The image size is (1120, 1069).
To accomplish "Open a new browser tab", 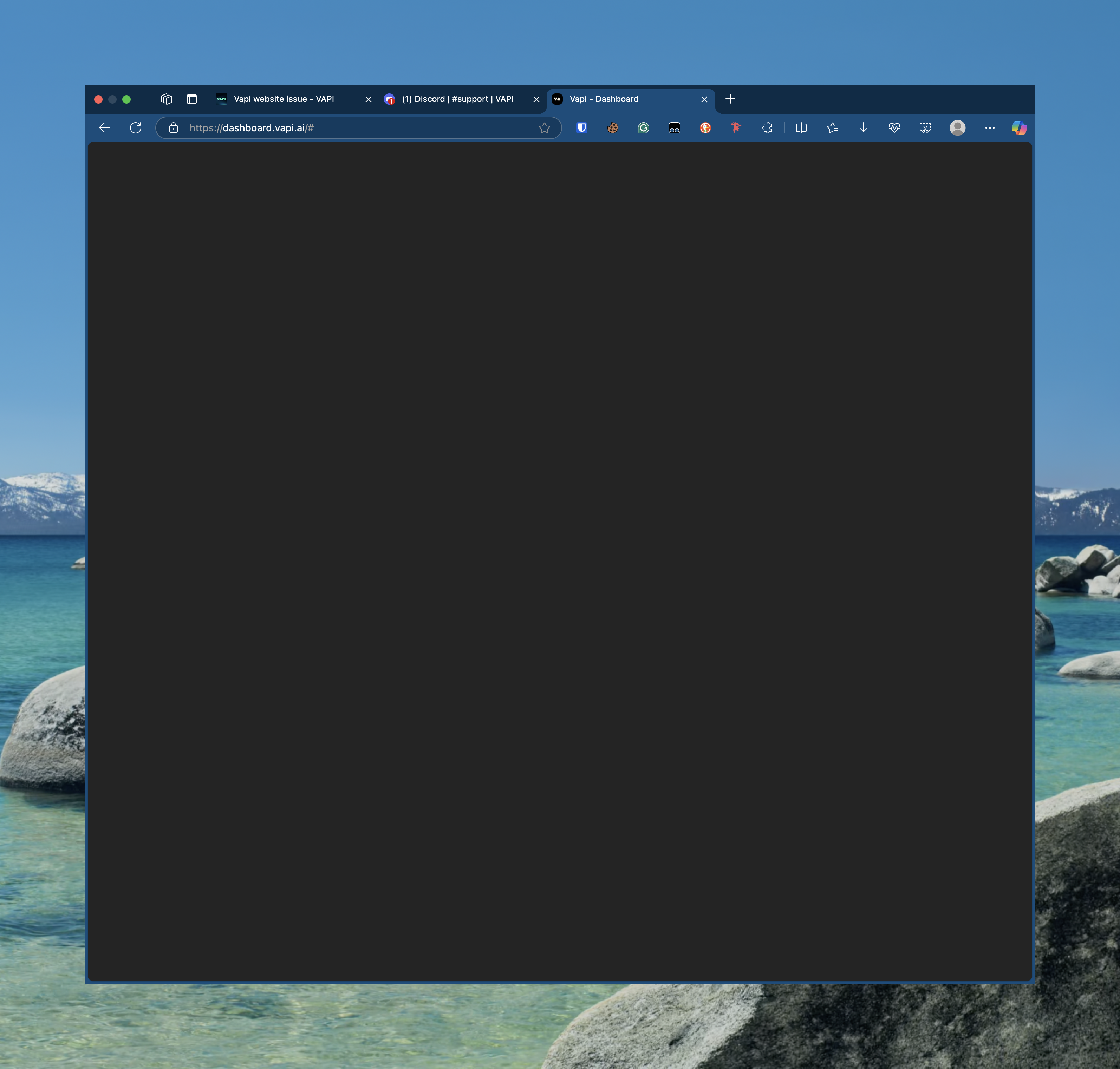I will 730,99.
